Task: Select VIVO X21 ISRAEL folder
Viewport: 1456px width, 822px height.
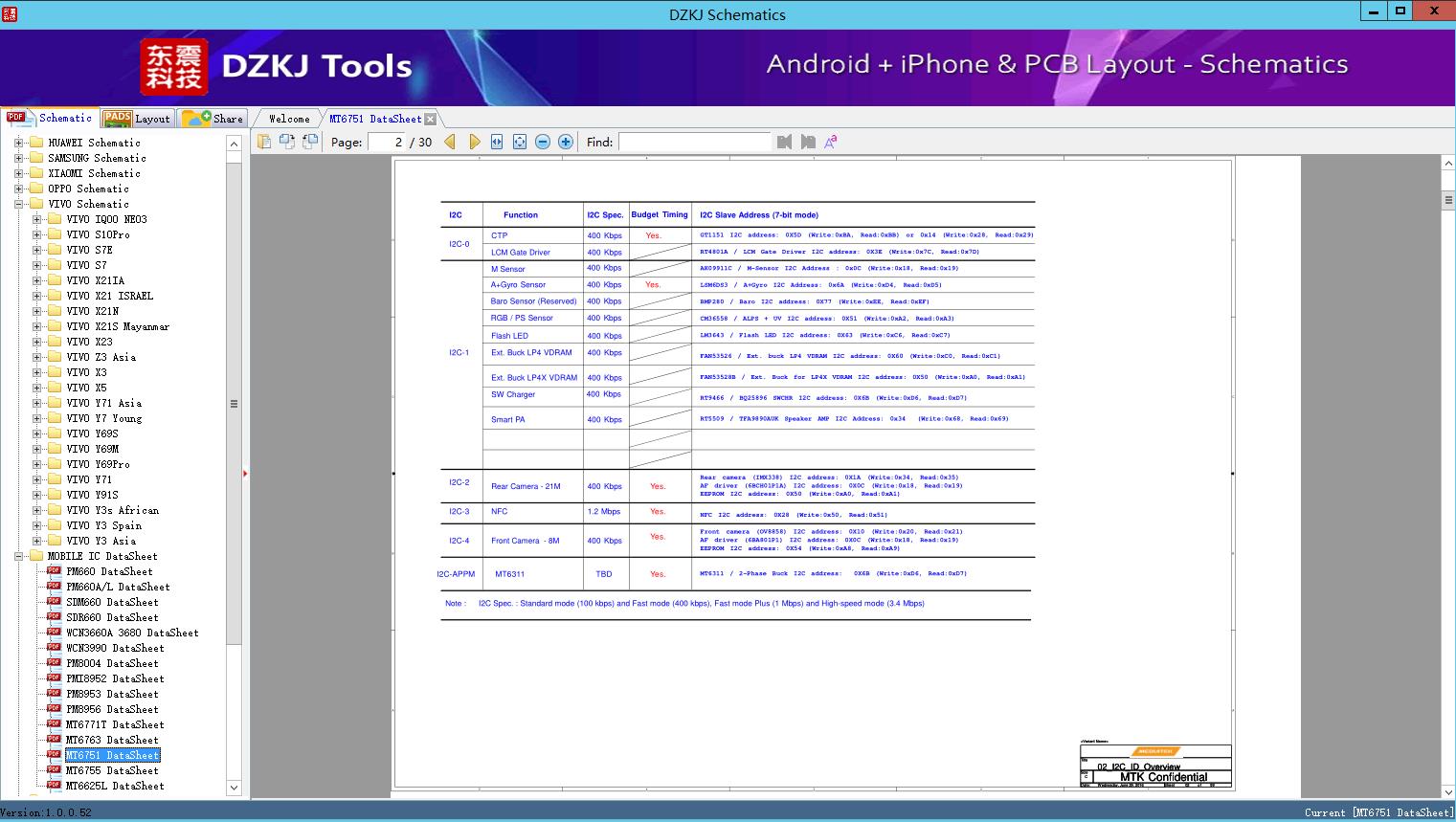Action: 110,296
